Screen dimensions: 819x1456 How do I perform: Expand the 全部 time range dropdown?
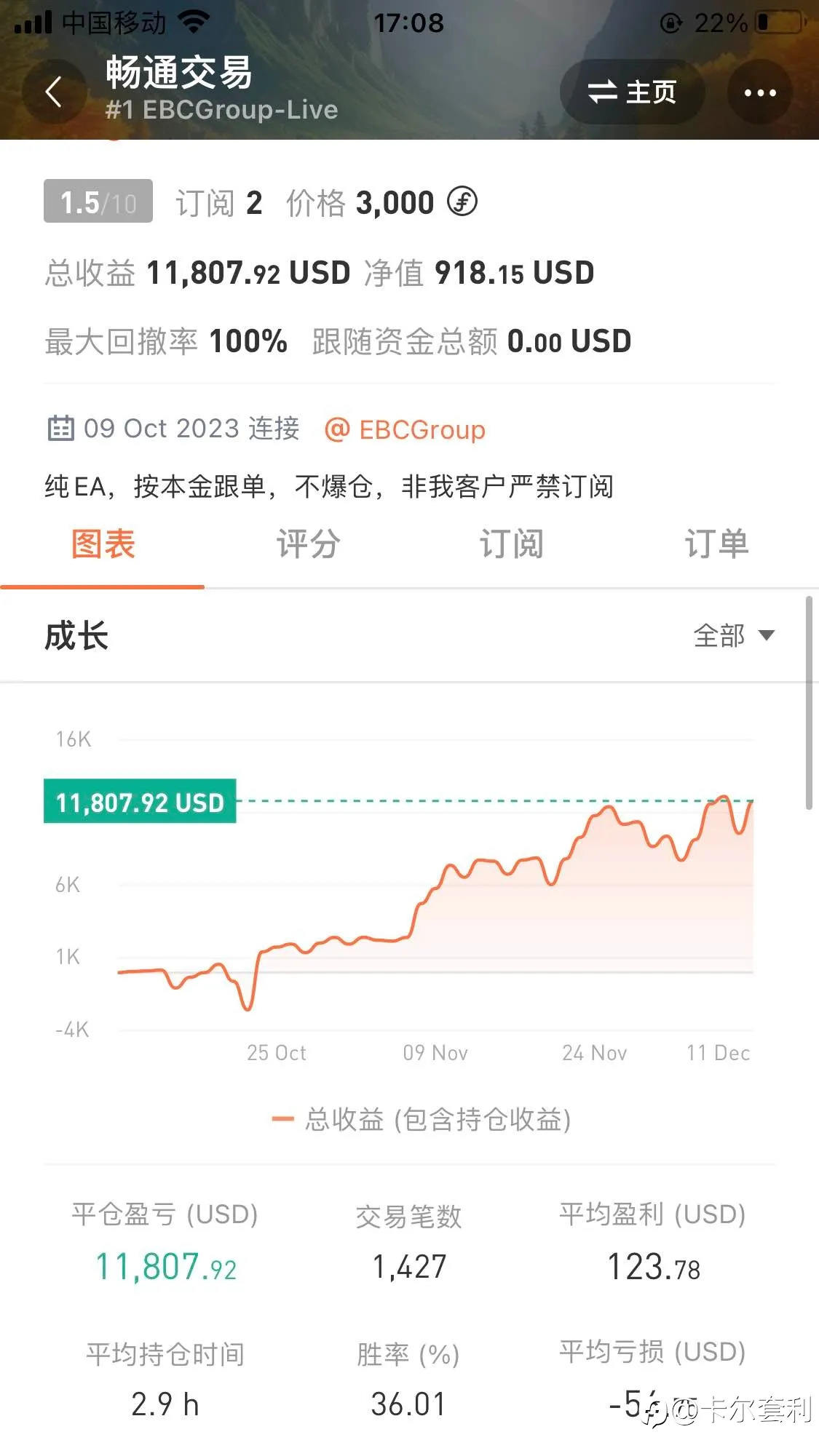[734, 635]
